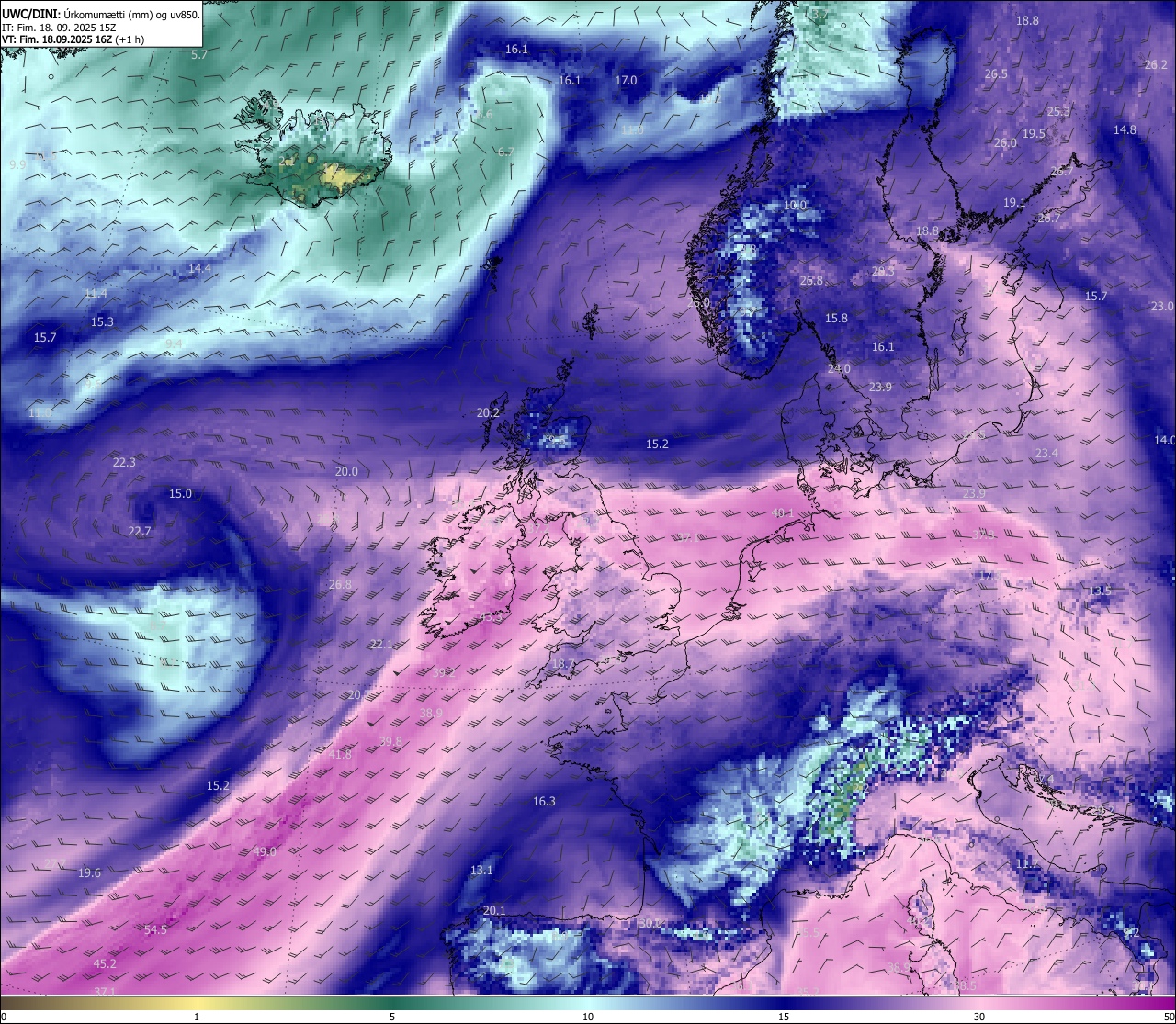
Task: Click the value 5.7 northwest of Iceland
Action: point(199,55)
